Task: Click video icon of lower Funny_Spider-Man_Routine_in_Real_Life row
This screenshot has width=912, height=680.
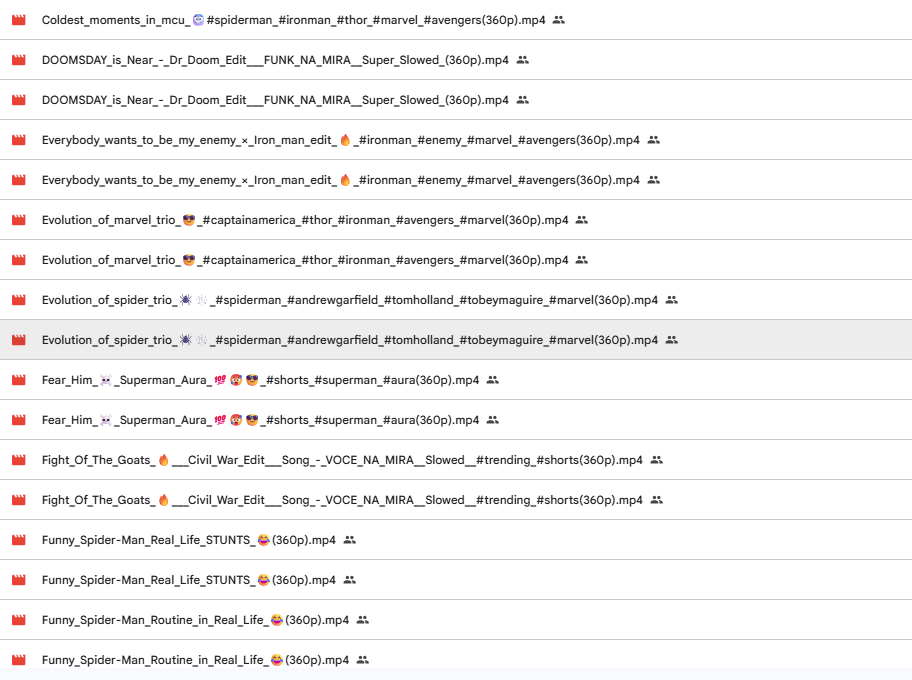Action: (x=19, y=660)
